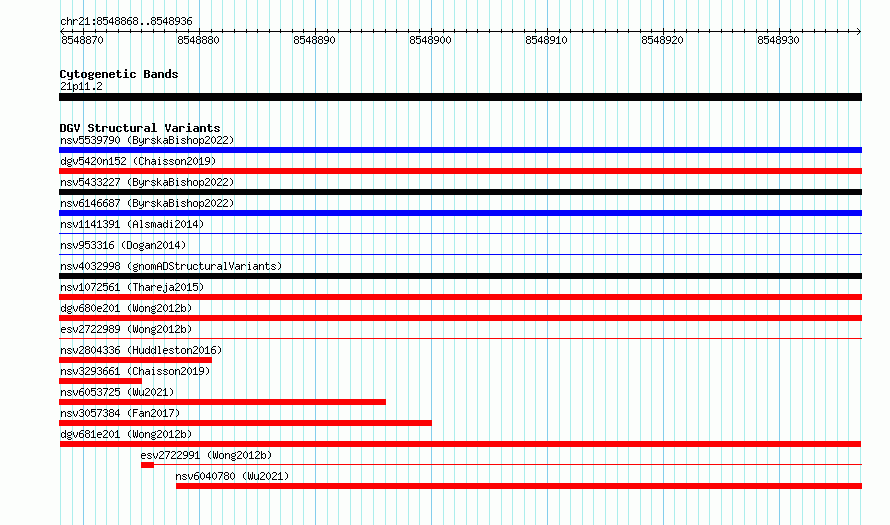Click the short red bar for nsv3293661
890x525 pixels.
pyautogui.click(x=100, y=381)
